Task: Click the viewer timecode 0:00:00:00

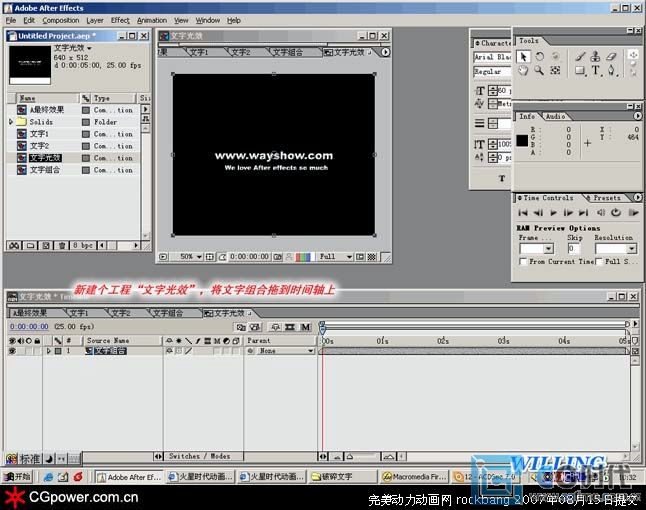Action: [x=249, y=257]
